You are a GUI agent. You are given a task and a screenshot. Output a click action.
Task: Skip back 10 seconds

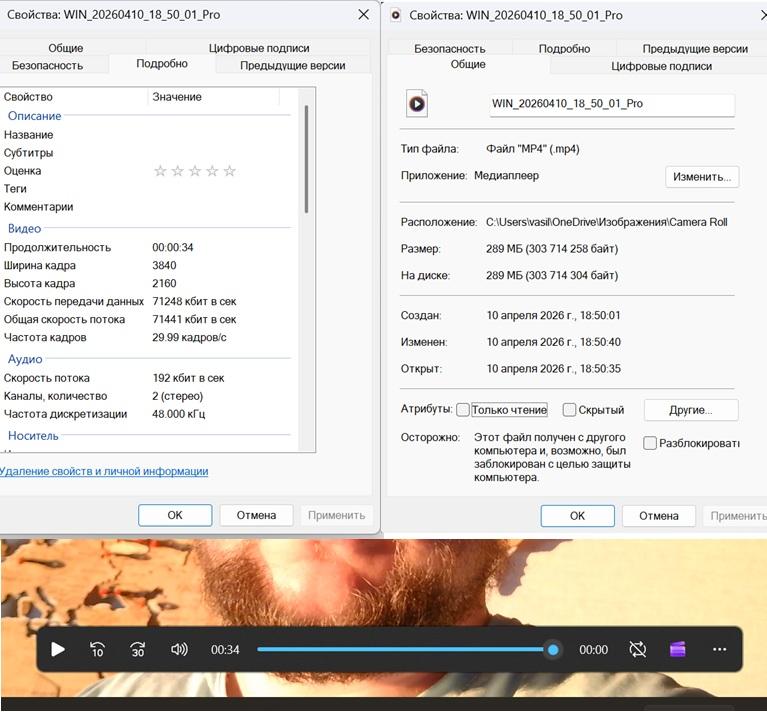point(97,649)
